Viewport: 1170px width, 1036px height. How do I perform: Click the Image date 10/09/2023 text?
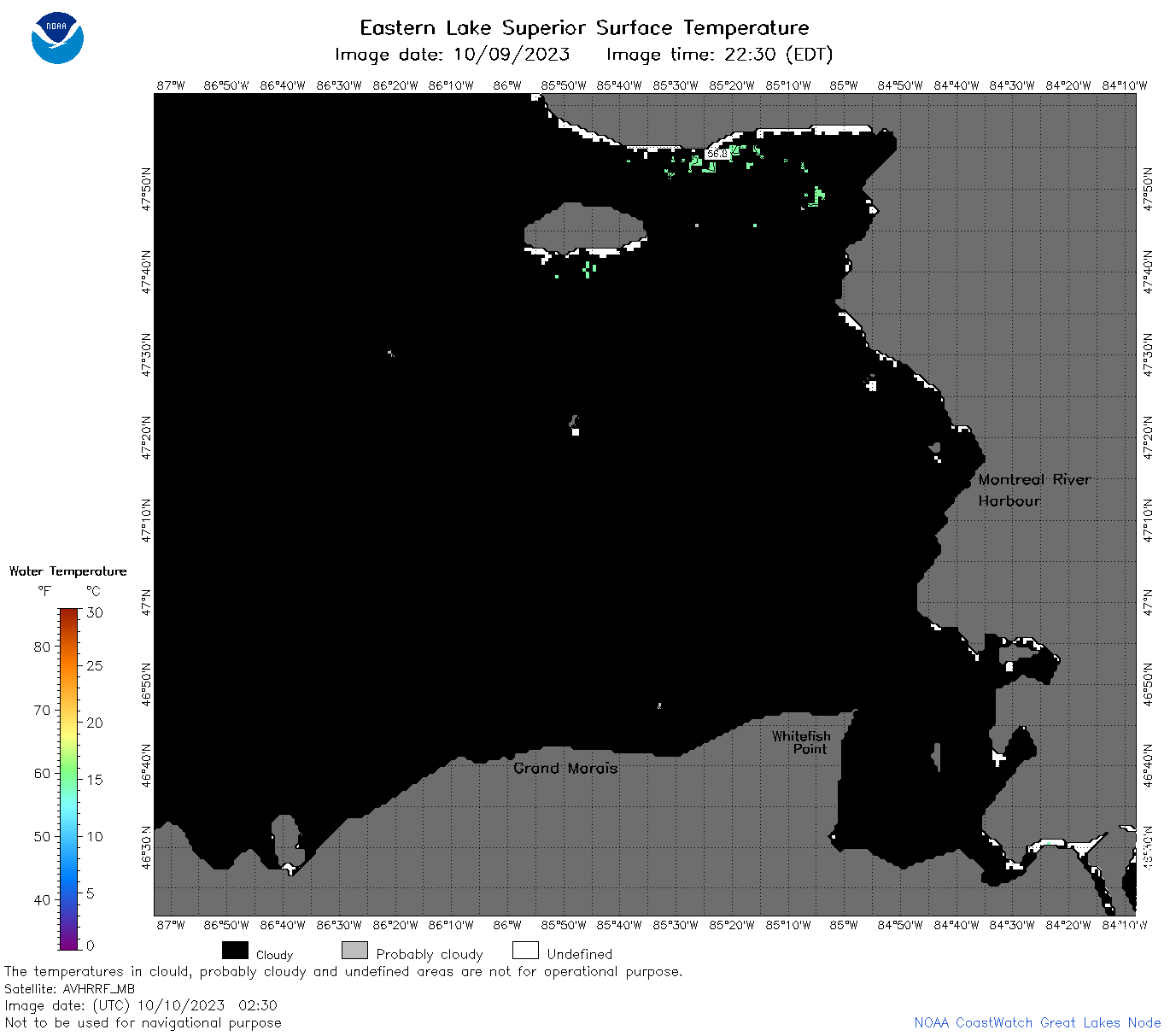453,55
